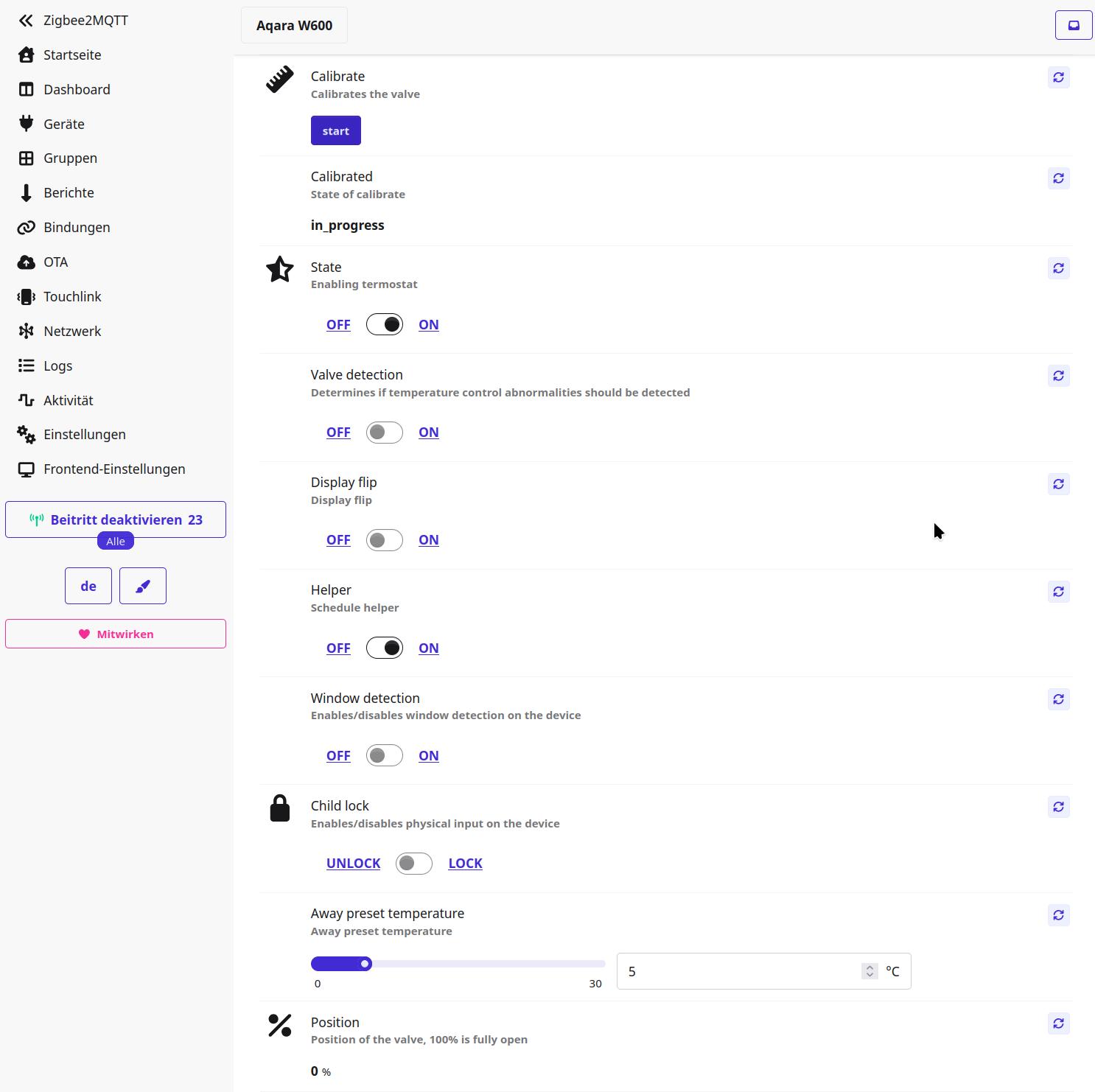The image size is (1095, 1092).
Task: Click the Beitritt deaktivieren button
Action: [116, 519]
